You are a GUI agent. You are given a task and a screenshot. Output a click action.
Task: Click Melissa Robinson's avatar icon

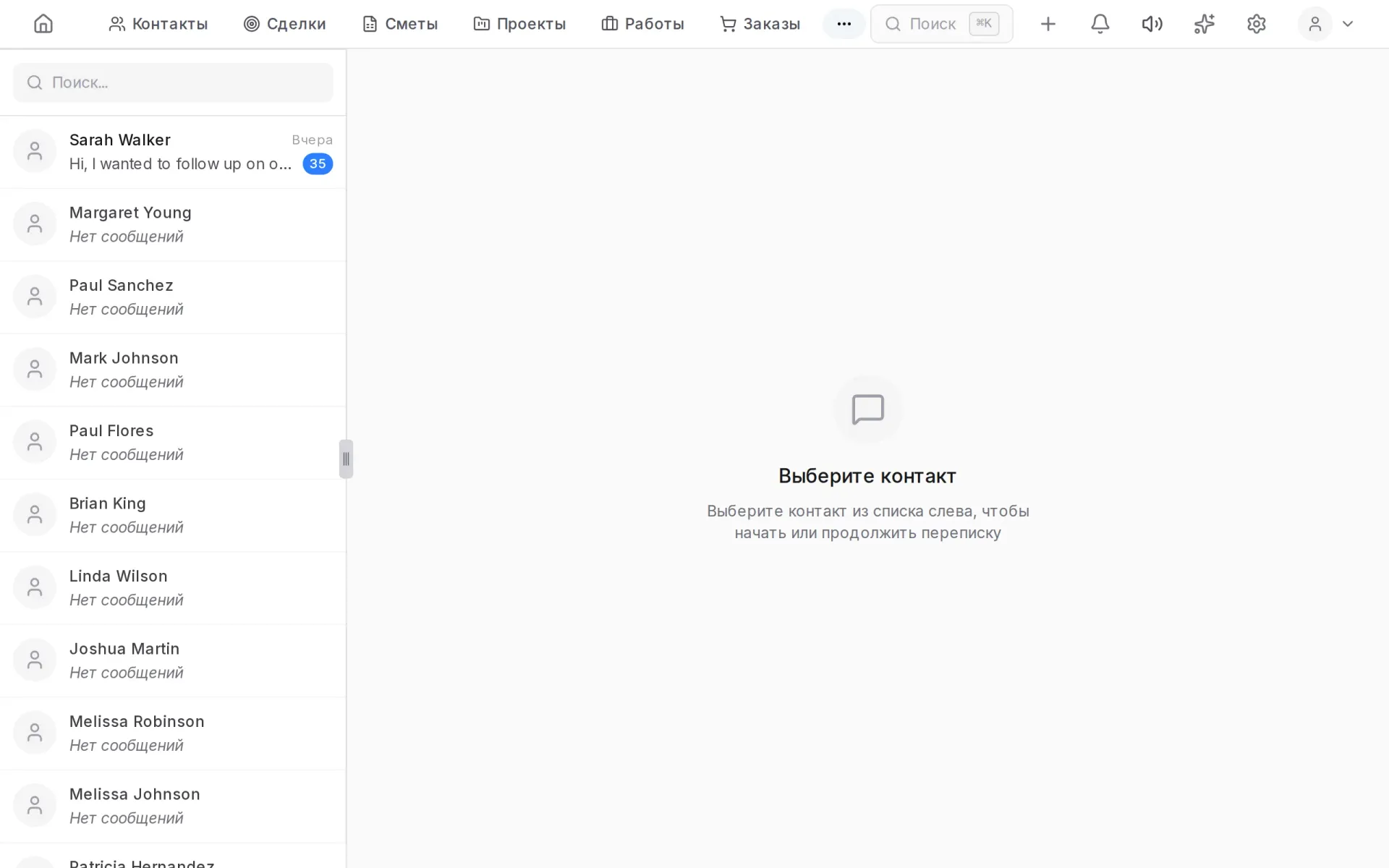35,733
